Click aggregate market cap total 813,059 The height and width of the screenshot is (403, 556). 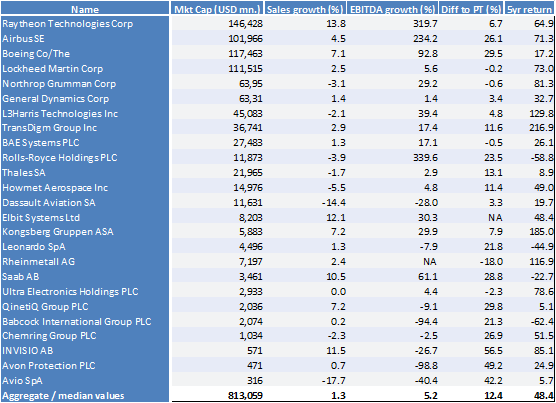pos(245,396)
